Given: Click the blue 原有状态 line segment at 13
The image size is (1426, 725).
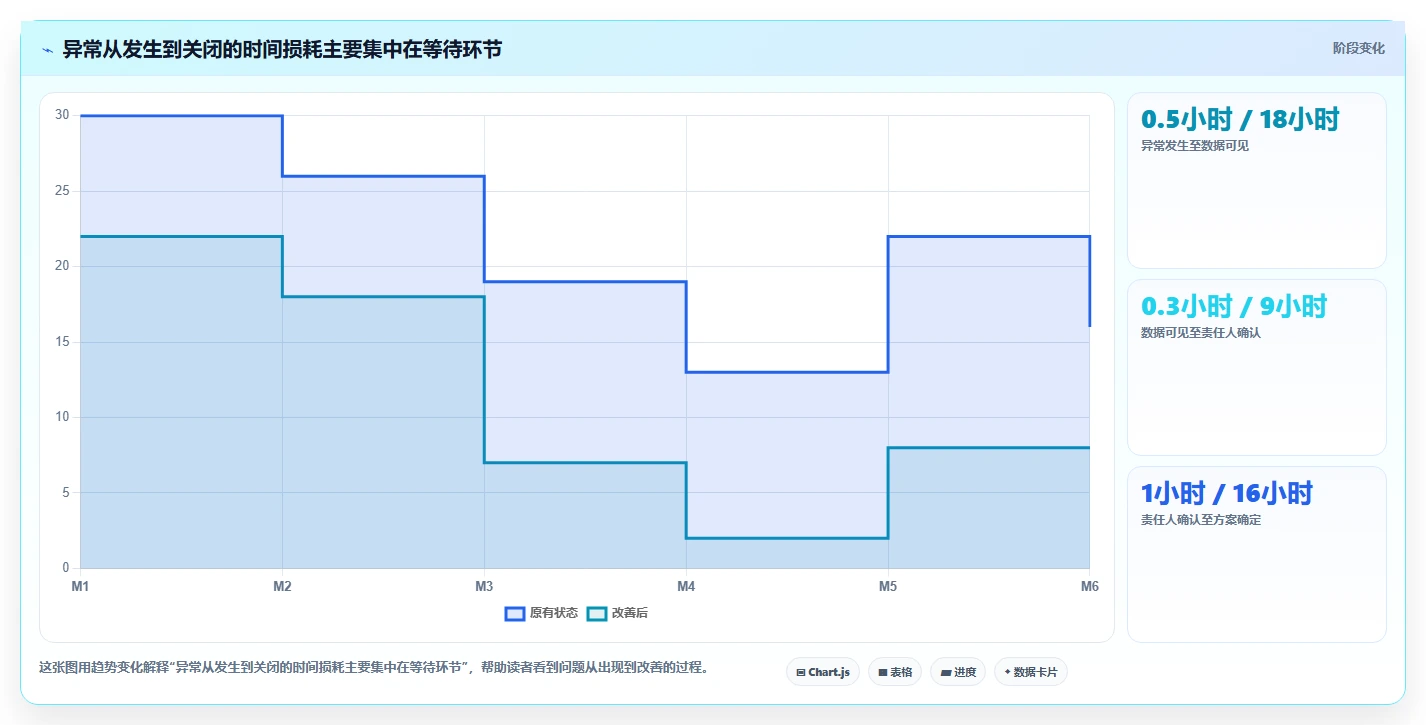Looking at the screenshot, I should point(787,372).
